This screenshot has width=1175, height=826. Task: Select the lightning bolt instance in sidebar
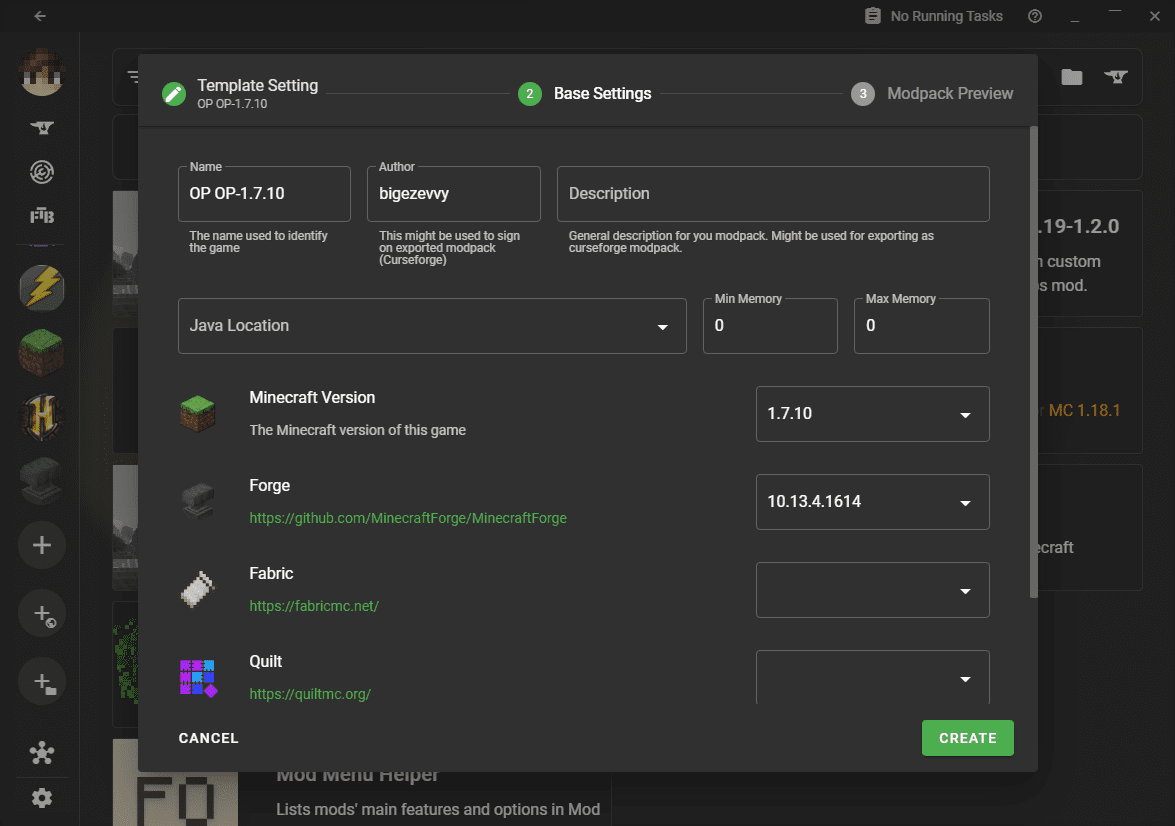[x=42, y=288]
